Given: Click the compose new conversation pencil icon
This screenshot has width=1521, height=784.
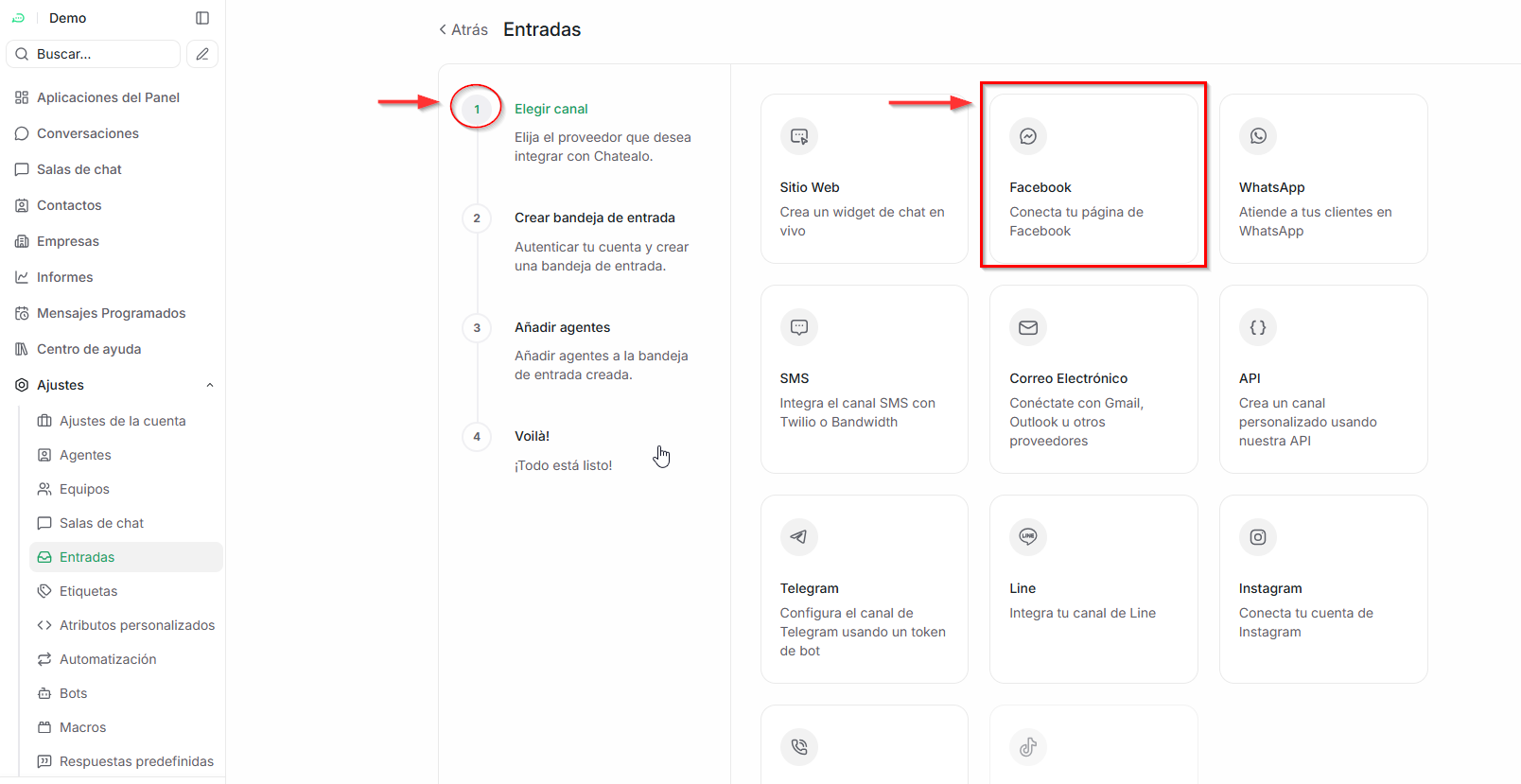Looking at the screenshot, I should point(202,54).
